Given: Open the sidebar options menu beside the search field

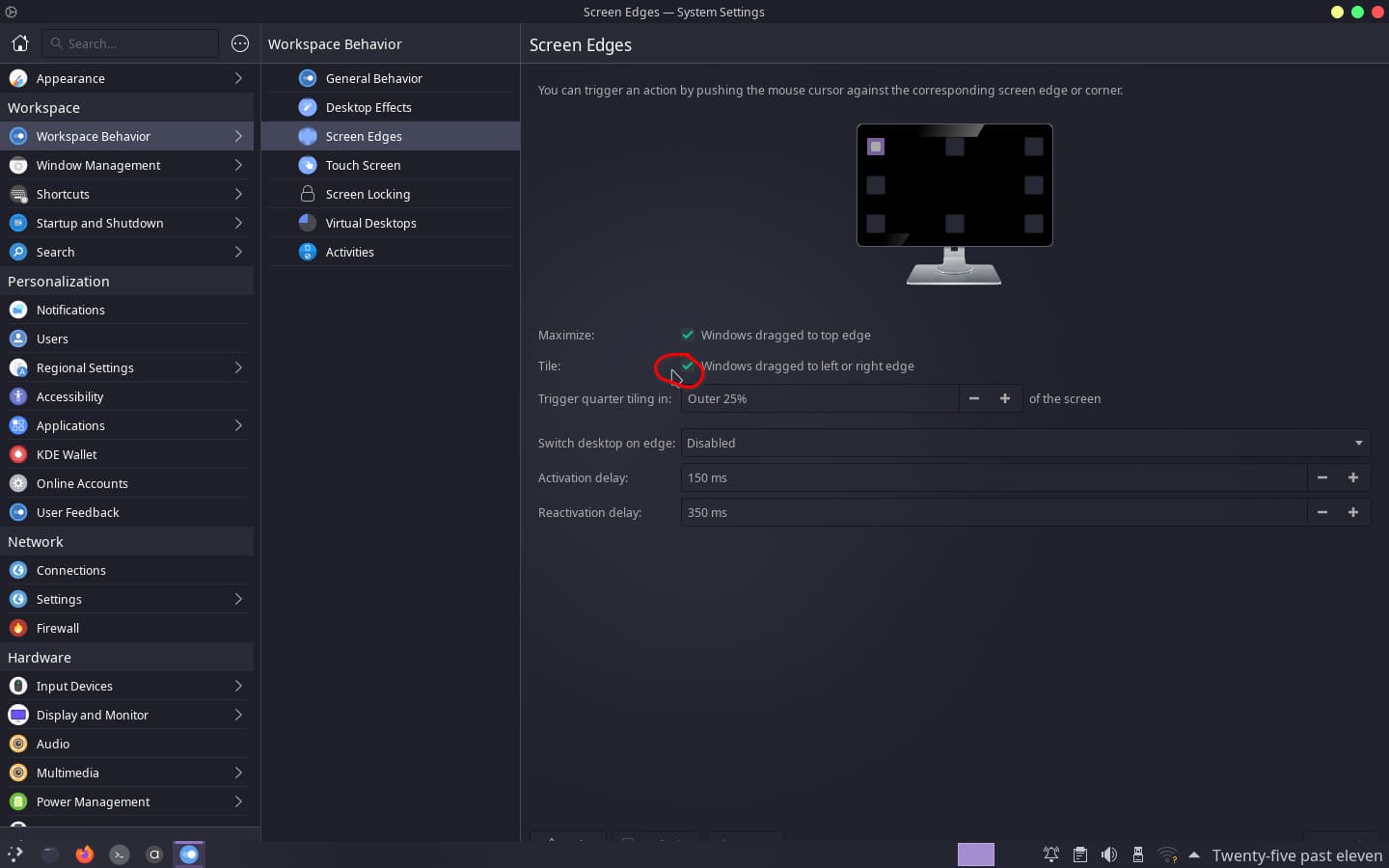Looking at the screenshot, I should click(x=240, y=43).
